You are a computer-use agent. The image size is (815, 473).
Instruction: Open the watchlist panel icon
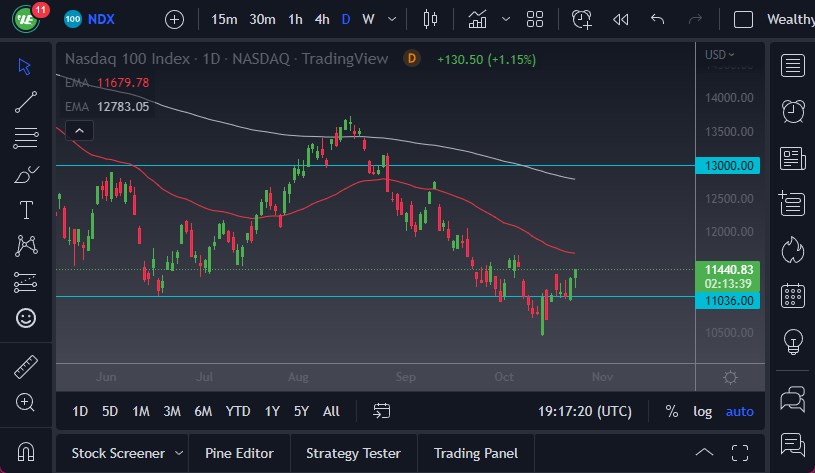pyautogui.click(x=794, y=66)
